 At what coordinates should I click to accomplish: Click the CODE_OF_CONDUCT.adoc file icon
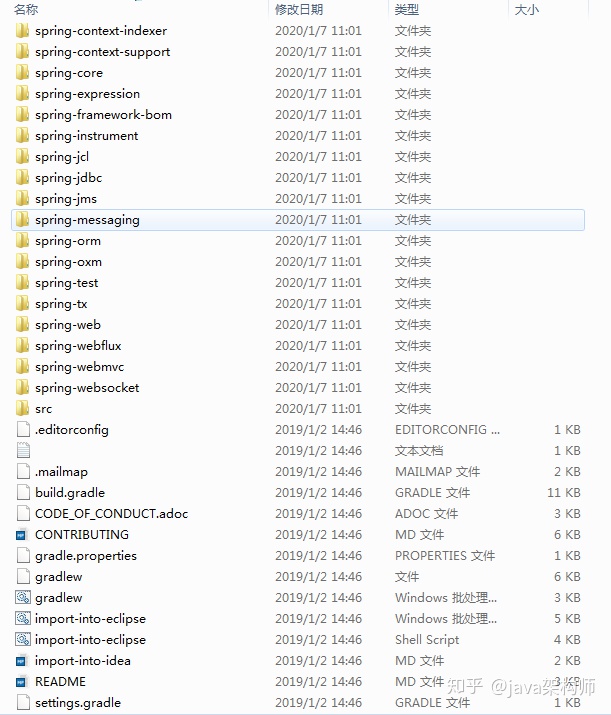pyautogui.click(x=23, y=513)
